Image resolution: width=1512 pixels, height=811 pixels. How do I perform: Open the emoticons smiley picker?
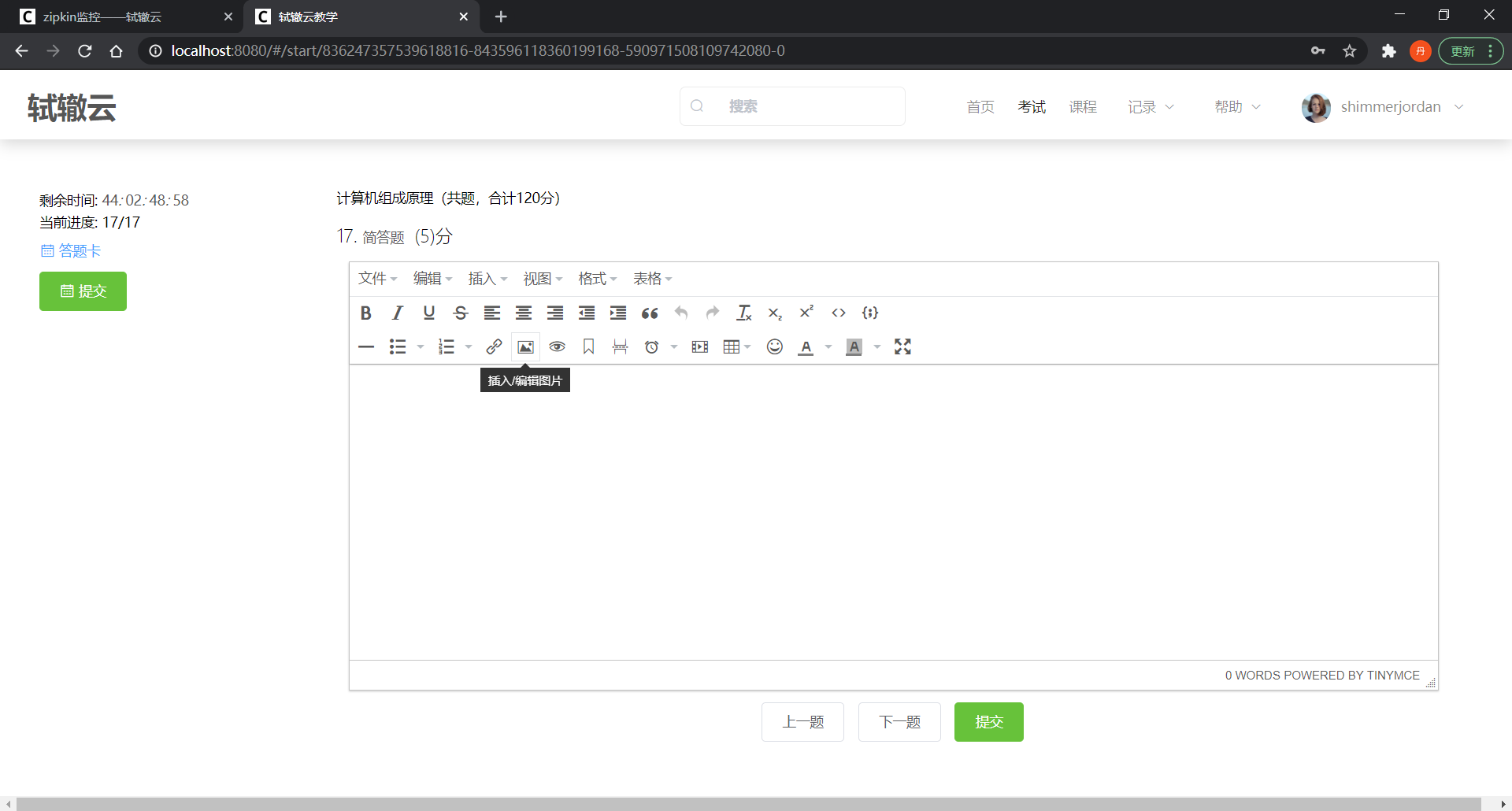[x=775, y=346]
